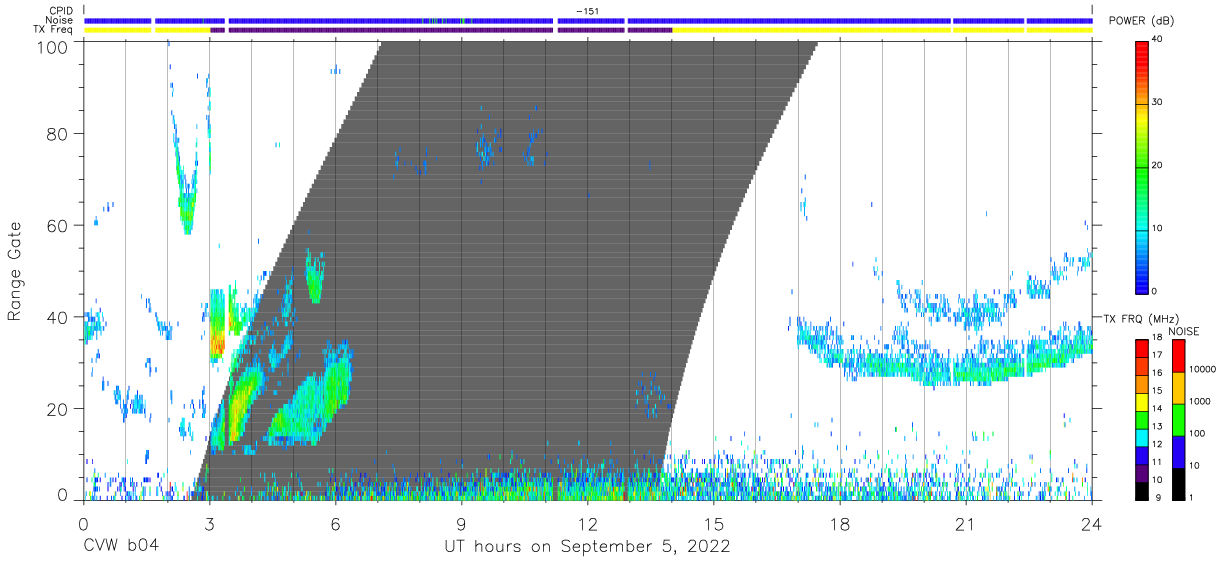Click the x-axis tick label "12"
1228x567 pixels.
pyautogui.click(x=587, y=522)
